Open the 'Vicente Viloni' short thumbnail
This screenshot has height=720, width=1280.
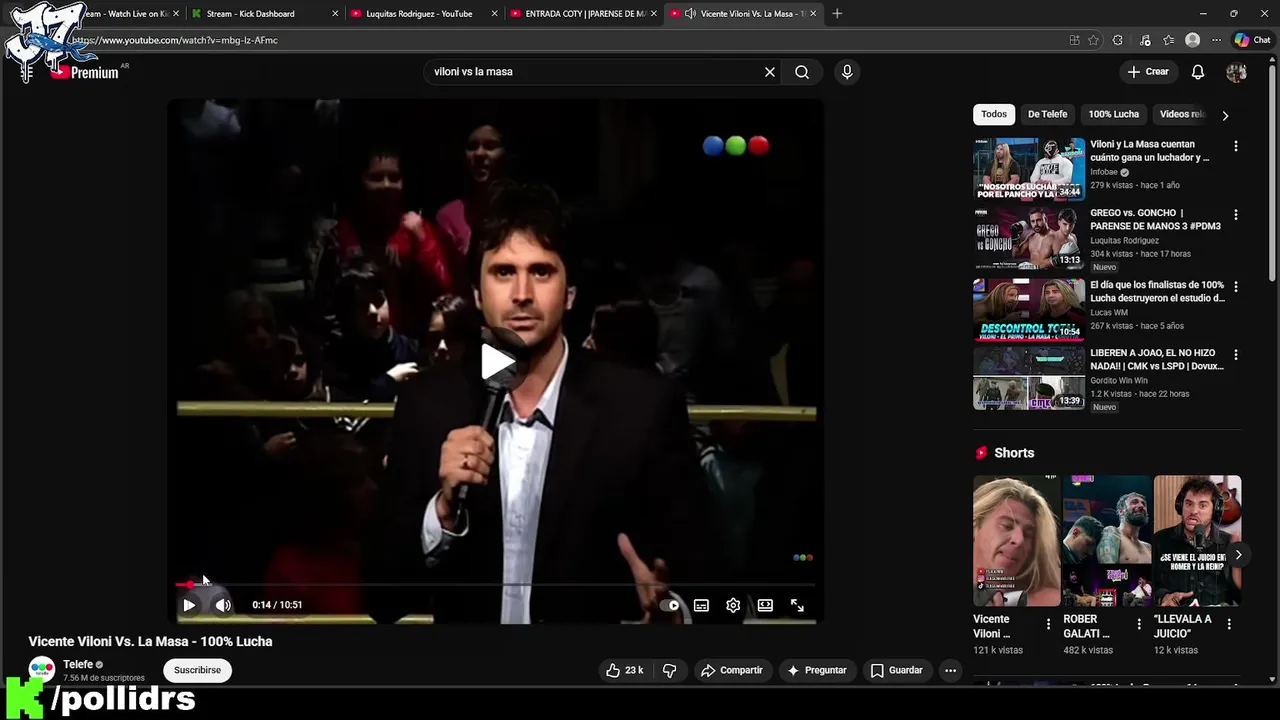1017,541
